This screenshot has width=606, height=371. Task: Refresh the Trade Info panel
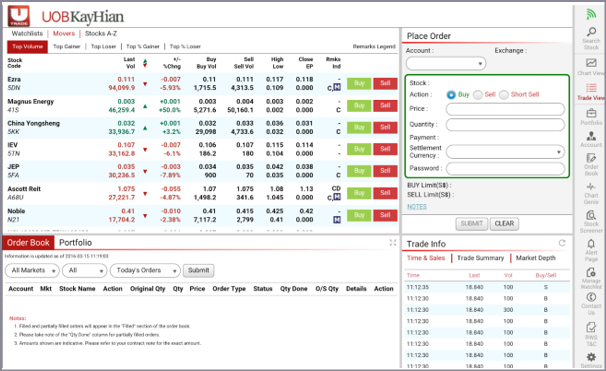(562, 243)
